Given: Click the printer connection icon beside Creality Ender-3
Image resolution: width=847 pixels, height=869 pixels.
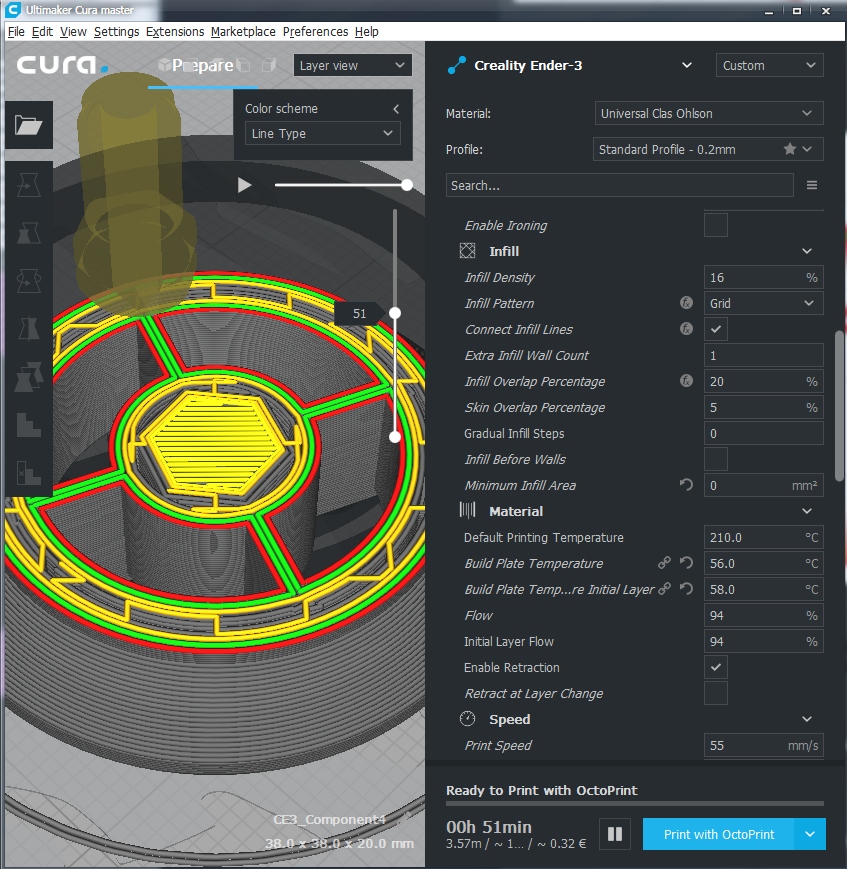Looking at the screenshot, I should pos(457,65).
